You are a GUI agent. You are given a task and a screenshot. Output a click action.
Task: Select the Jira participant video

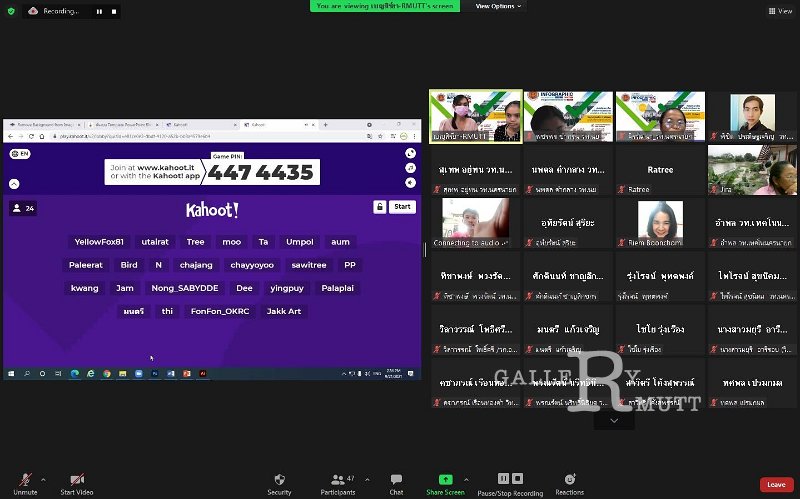tap(752, 170)
